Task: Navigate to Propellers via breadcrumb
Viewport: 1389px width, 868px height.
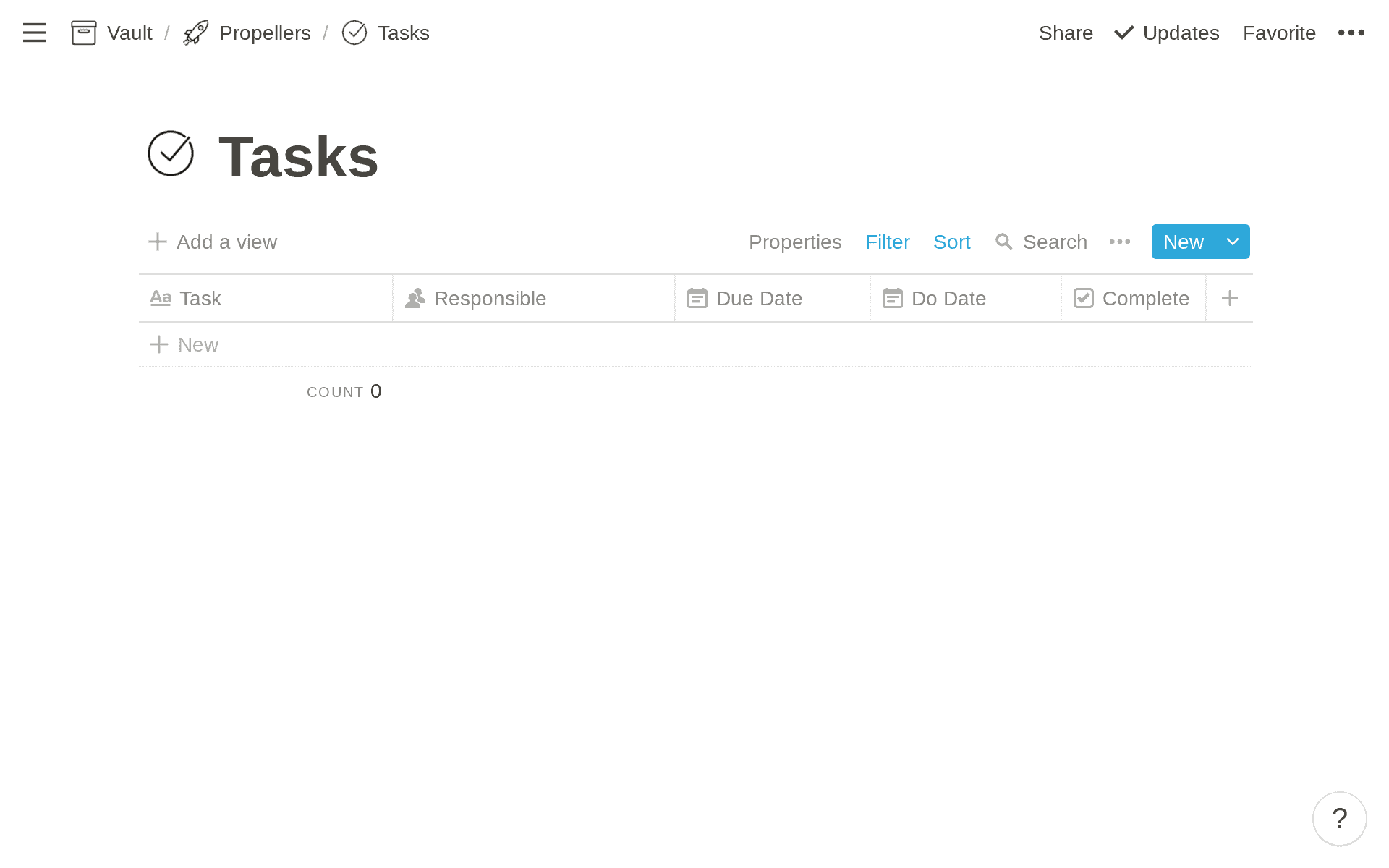Action: 266,33
